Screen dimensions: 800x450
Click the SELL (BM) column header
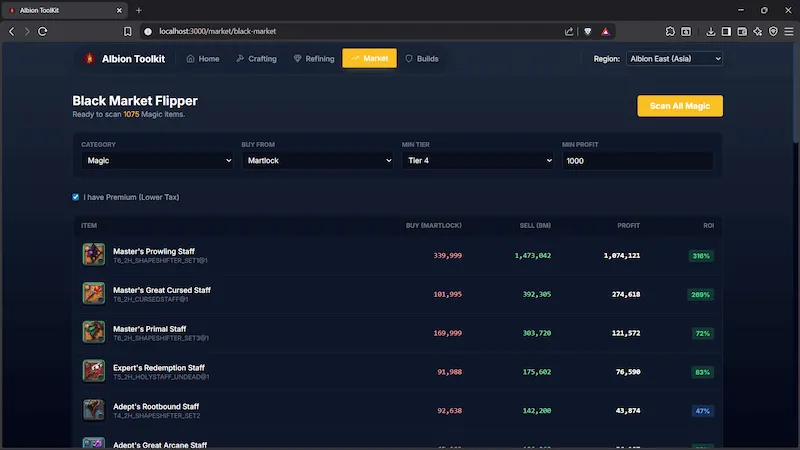[535, 226]
